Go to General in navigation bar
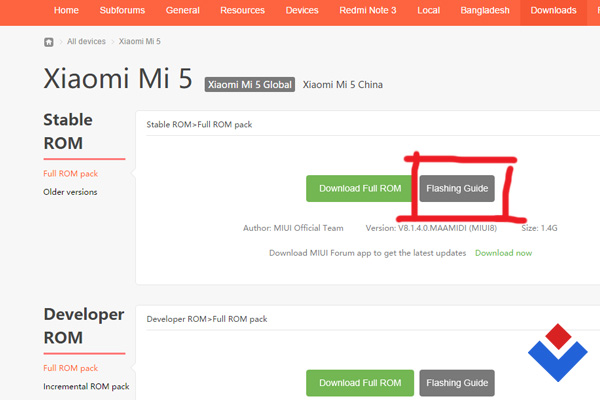 pos(183,10)
